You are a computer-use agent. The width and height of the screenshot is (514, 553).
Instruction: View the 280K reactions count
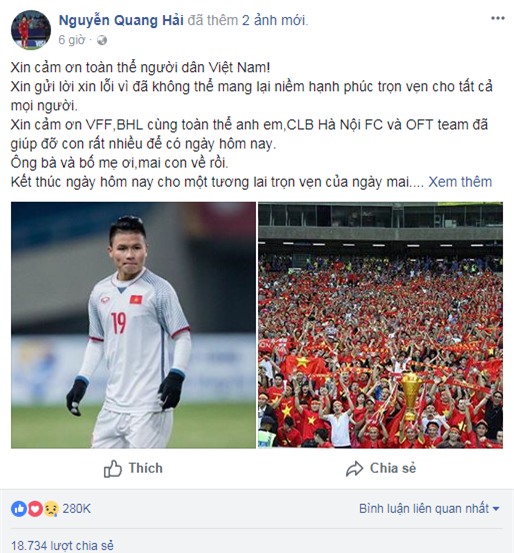(x=77, y=509)
